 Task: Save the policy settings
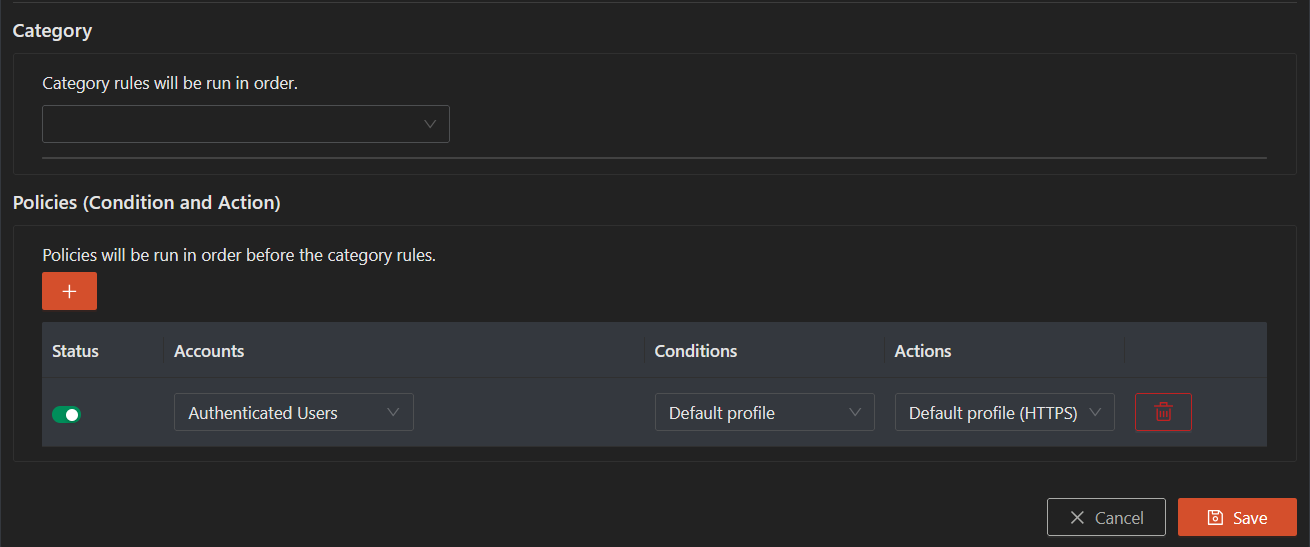coord(1237,517)
